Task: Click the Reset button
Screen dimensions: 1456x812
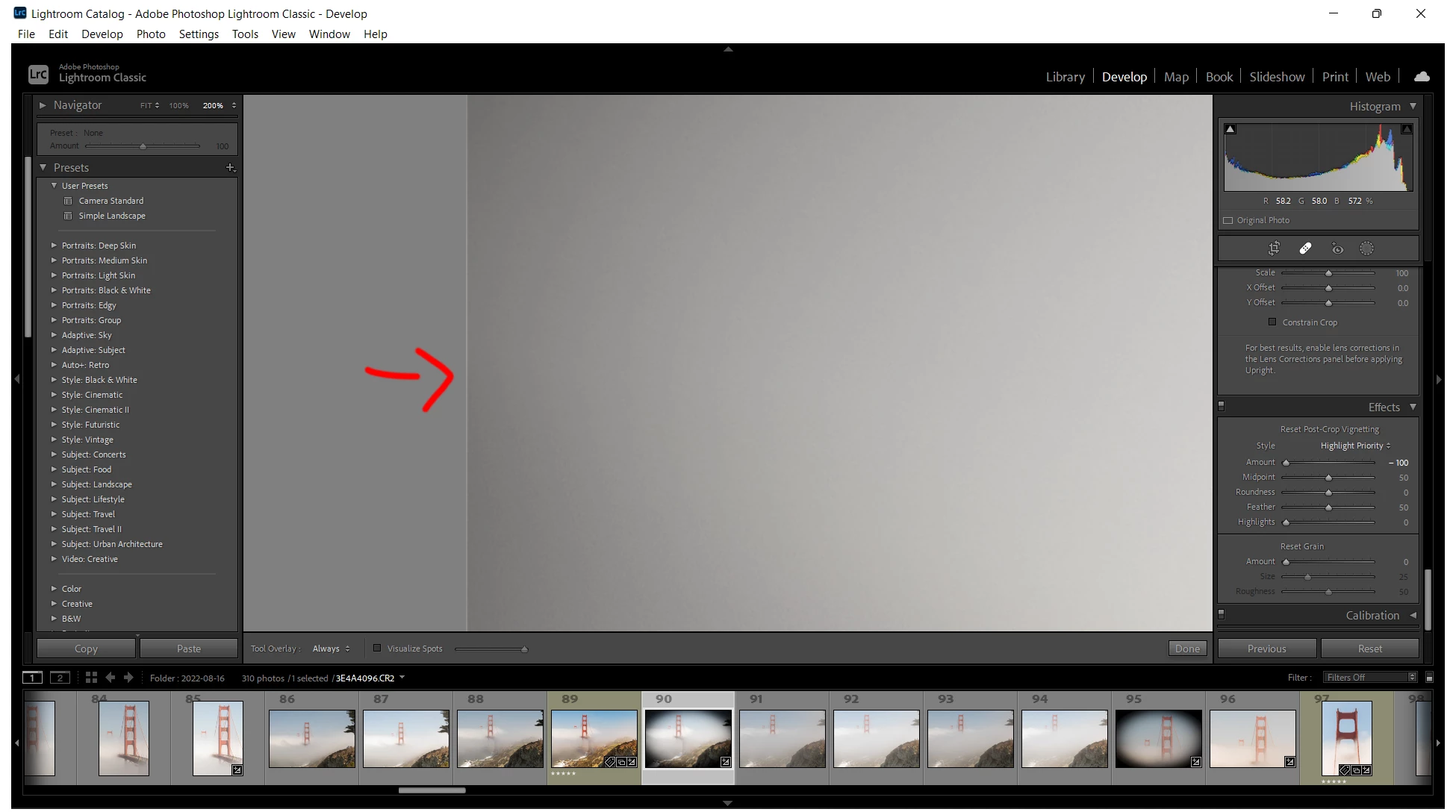Action: tap(1369, 649)
